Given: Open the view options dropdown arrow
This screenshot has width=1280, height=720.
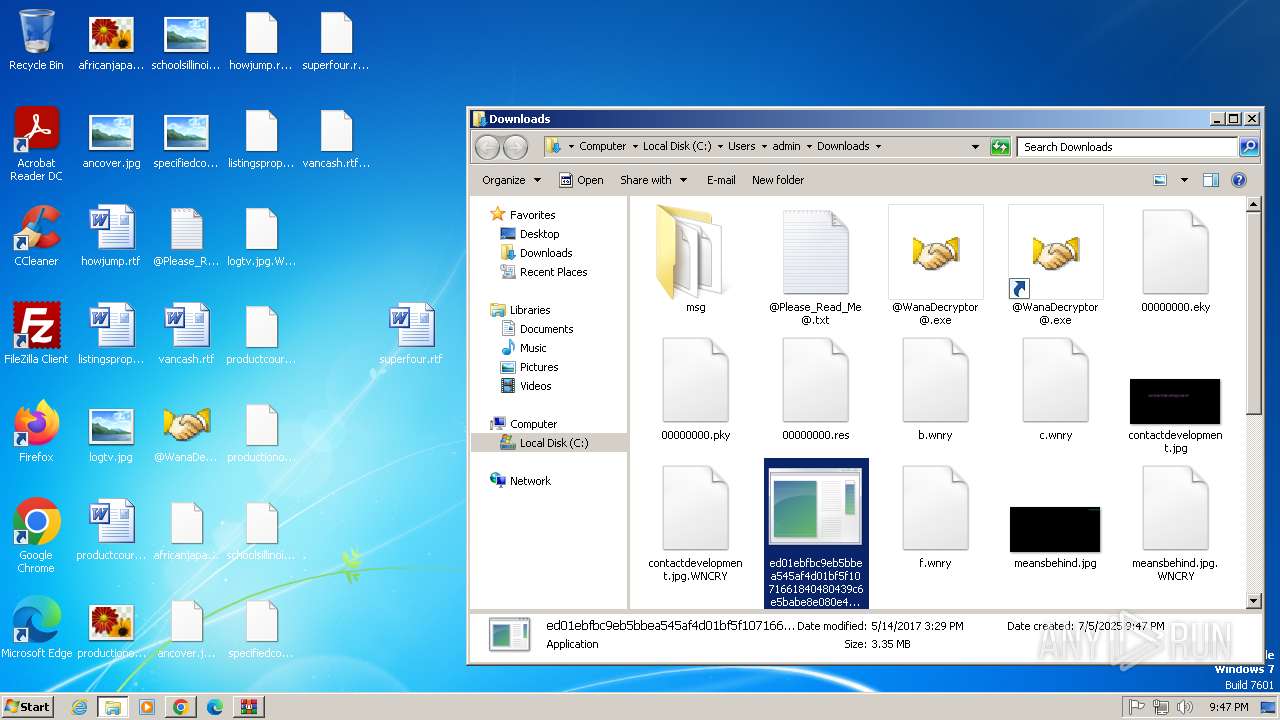Looking at the screenshot, I should 1184,180.
